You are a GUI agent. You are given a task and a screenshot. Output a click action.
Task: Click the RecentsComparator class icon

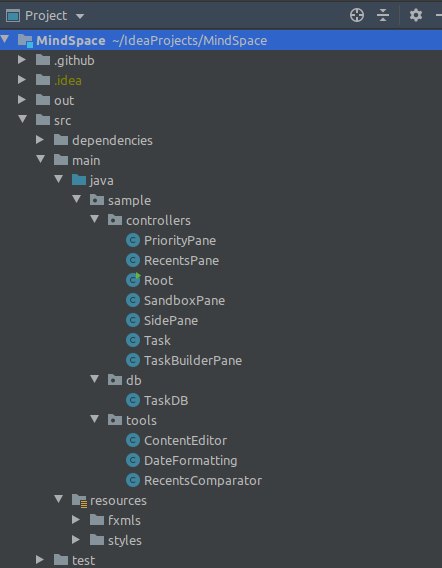tap(133, 480)
